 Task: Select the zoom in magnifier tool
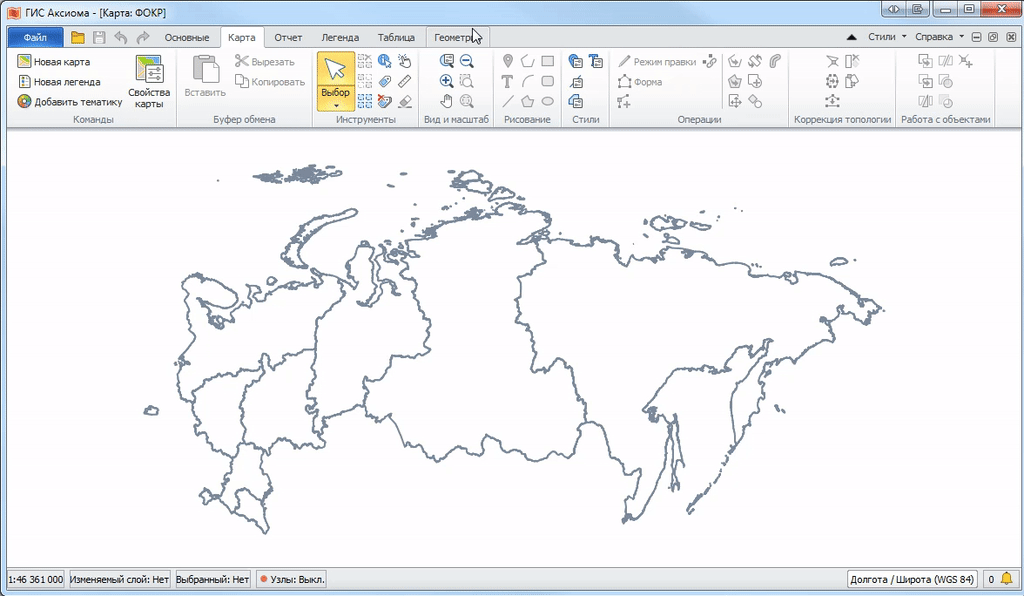tap(447, 81)
